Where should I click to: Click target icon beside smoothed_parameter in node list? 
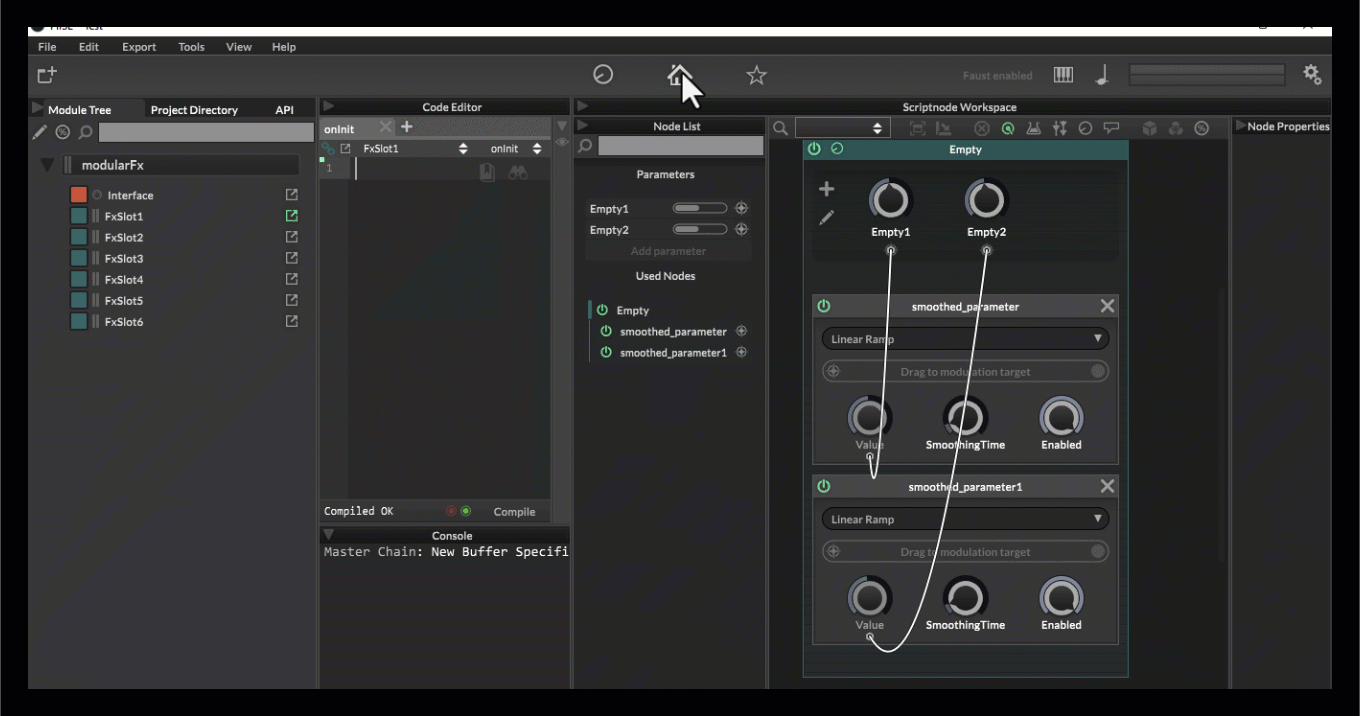click(x=741, y=331)
